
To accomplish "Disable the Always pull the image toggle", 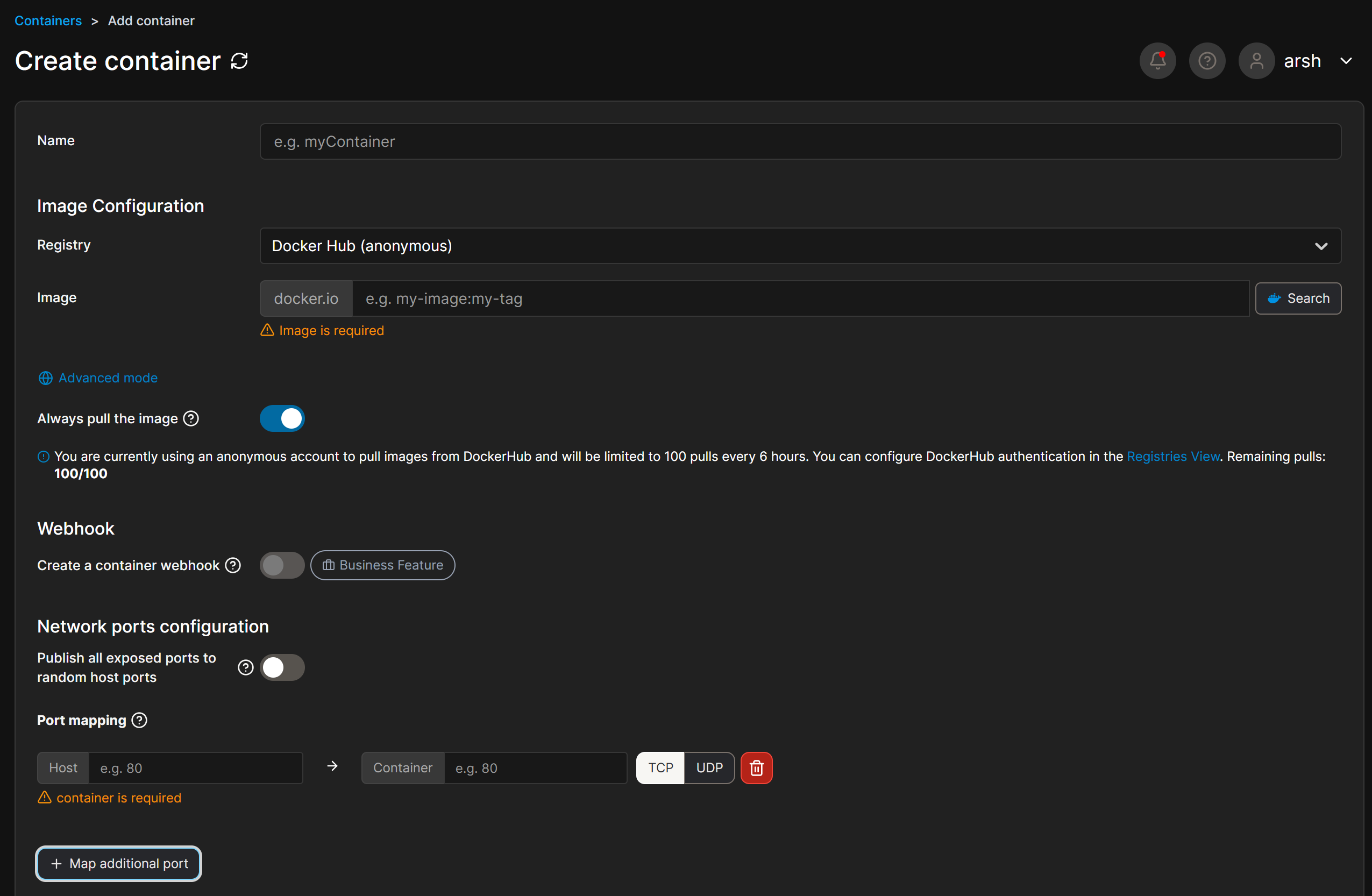I will [x=282, y=418].
